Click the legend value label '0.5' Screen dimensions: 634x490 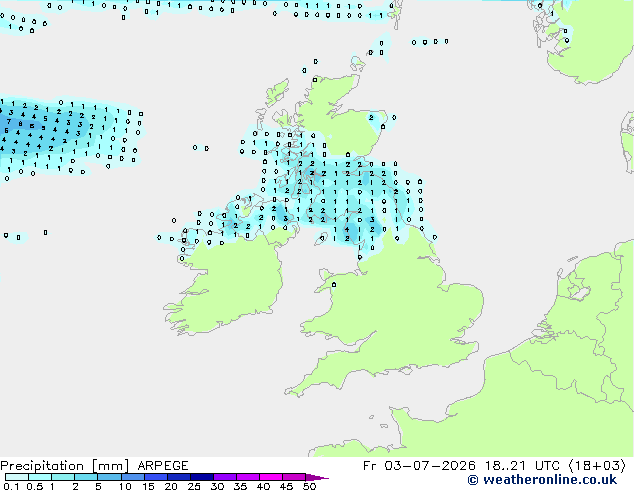pos(34,486)
